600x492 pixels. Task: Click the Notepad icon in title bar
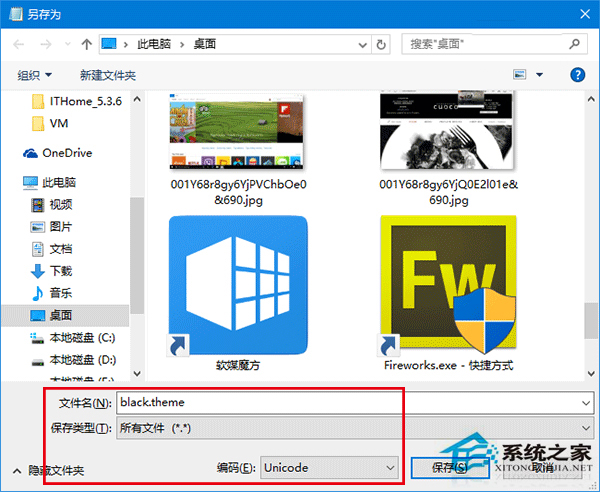click(x=16, y=14)
